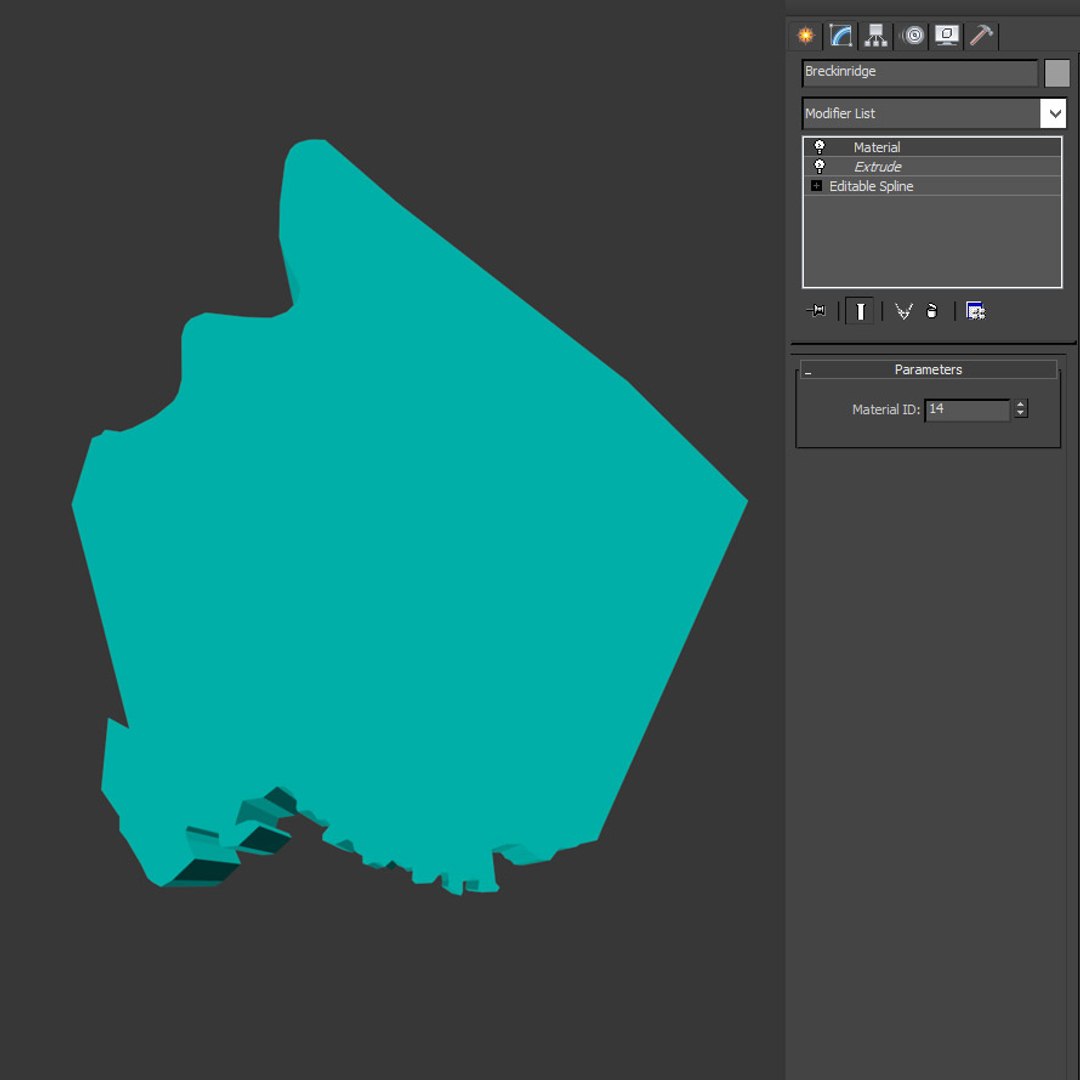Open Configure Modifier Sets icon
This screenshot has width=1080, height=1080.
(975, 311)
